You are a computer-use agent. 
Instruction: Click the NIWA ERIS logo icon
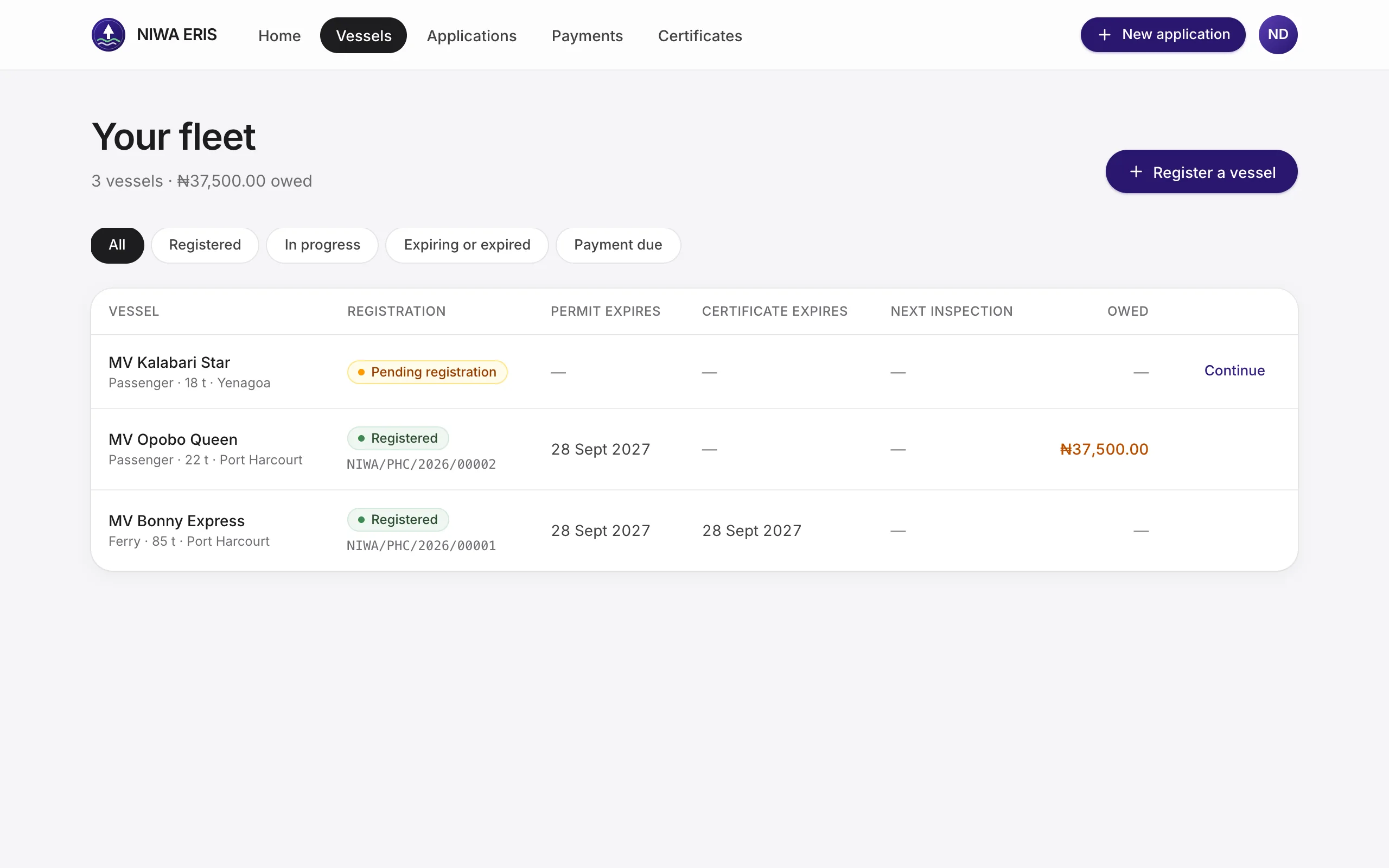tap(109, 34)
